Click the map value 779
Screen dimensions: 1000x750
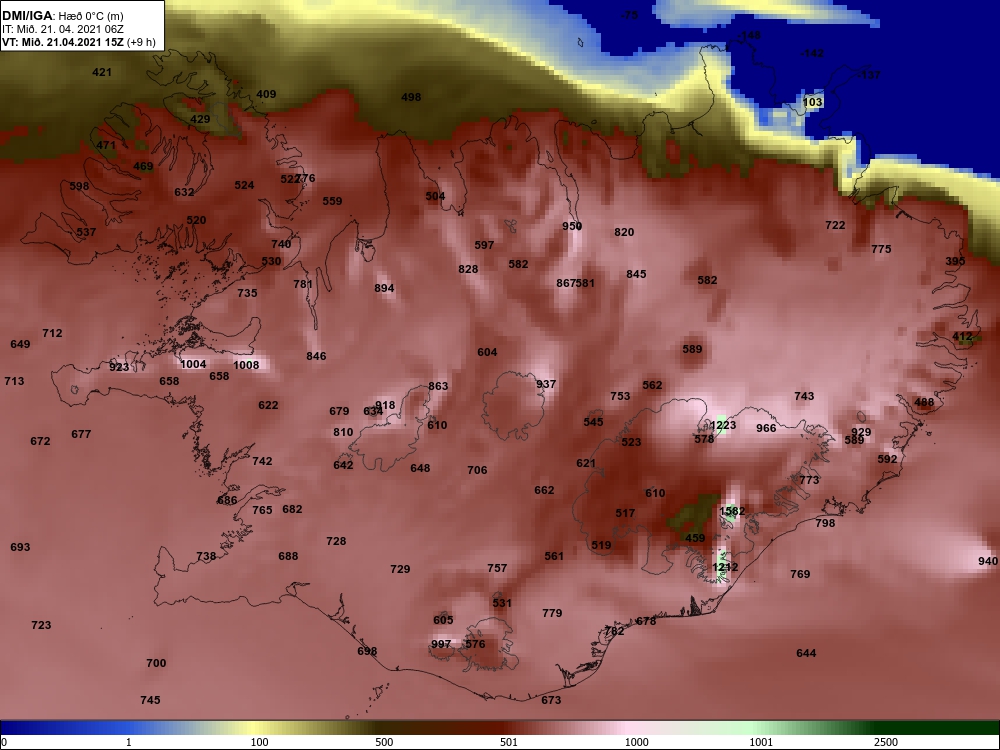(552, 613)
